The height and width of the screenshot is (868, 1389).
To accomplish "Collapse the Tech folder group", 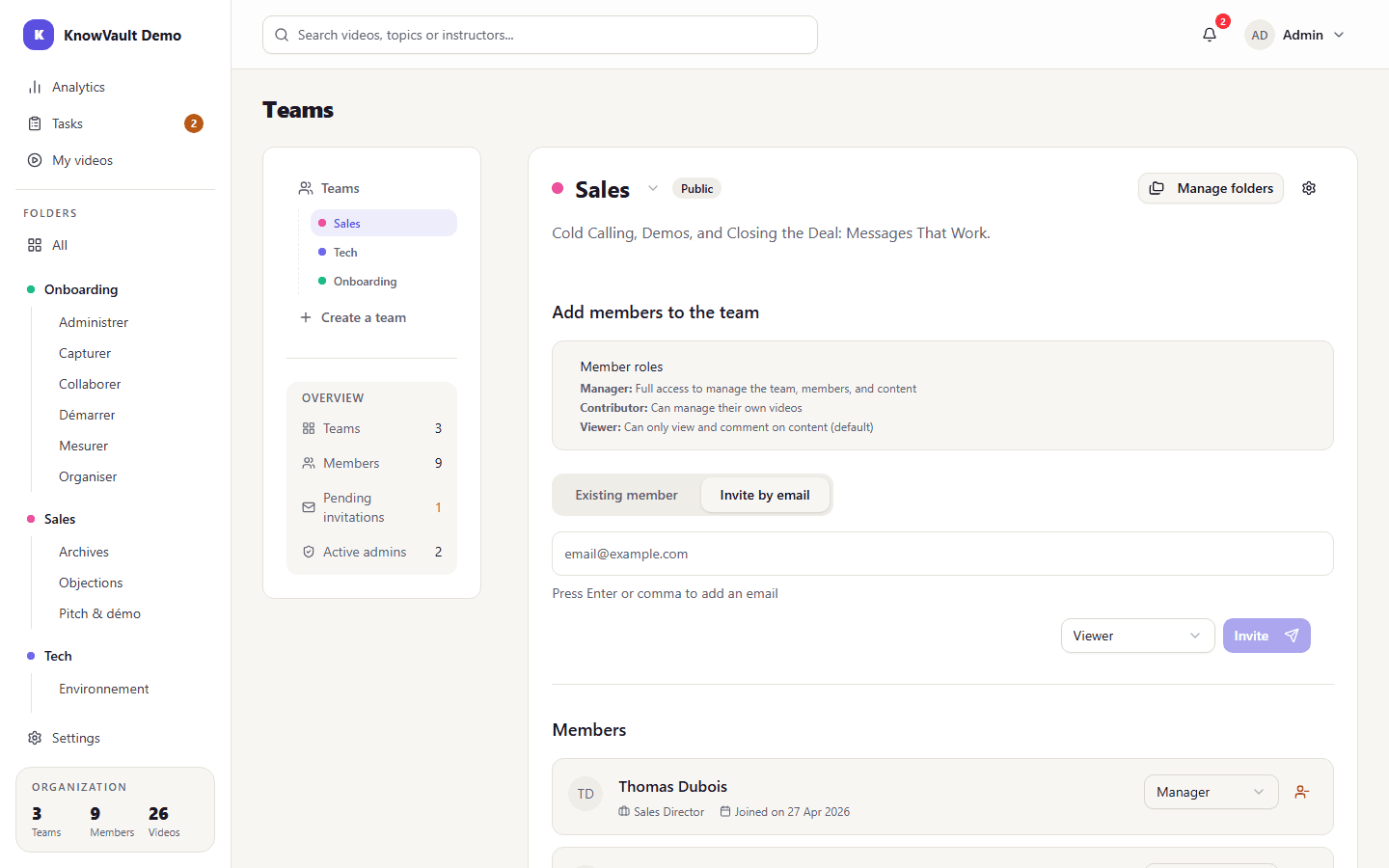I will pos(58,656).
